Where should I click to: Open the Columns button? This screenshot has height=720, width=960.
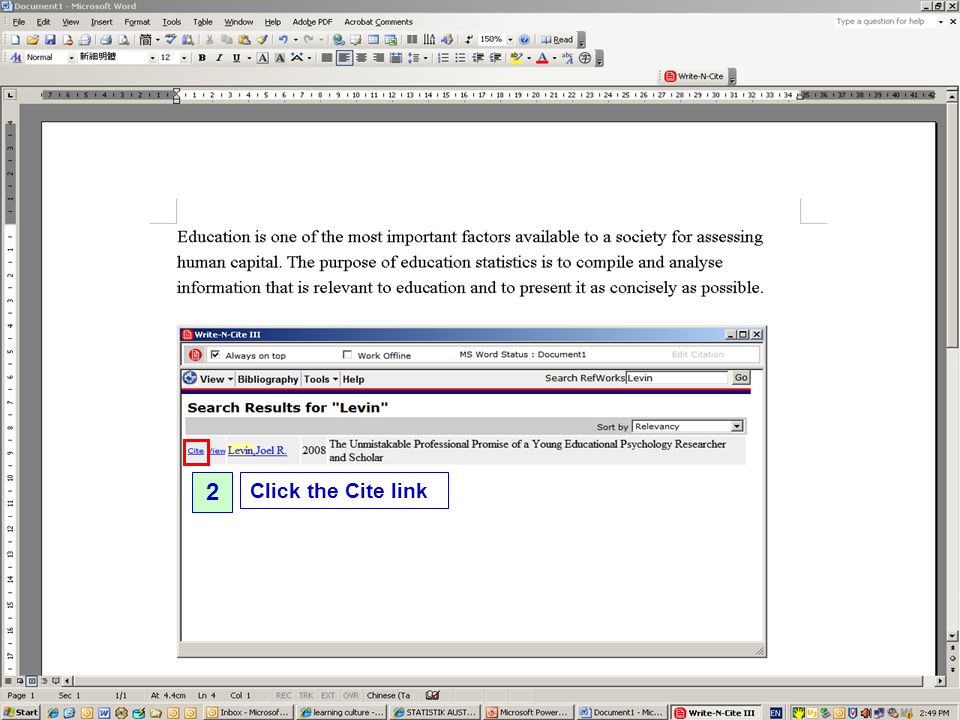412,40
